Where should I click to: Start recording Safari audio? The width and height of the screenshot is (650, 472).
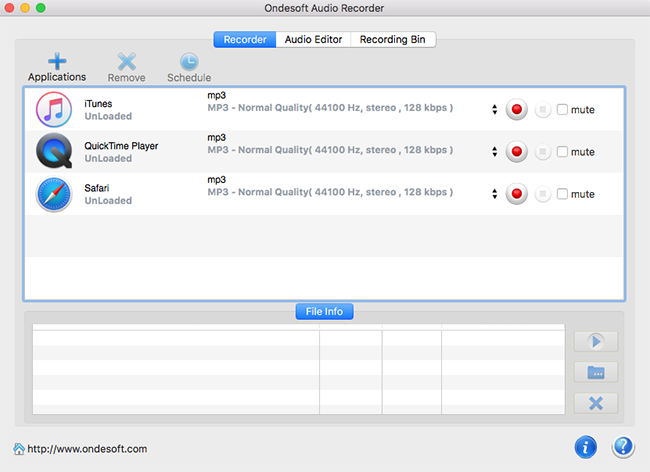pyautogui.click(x=517, y=194)
